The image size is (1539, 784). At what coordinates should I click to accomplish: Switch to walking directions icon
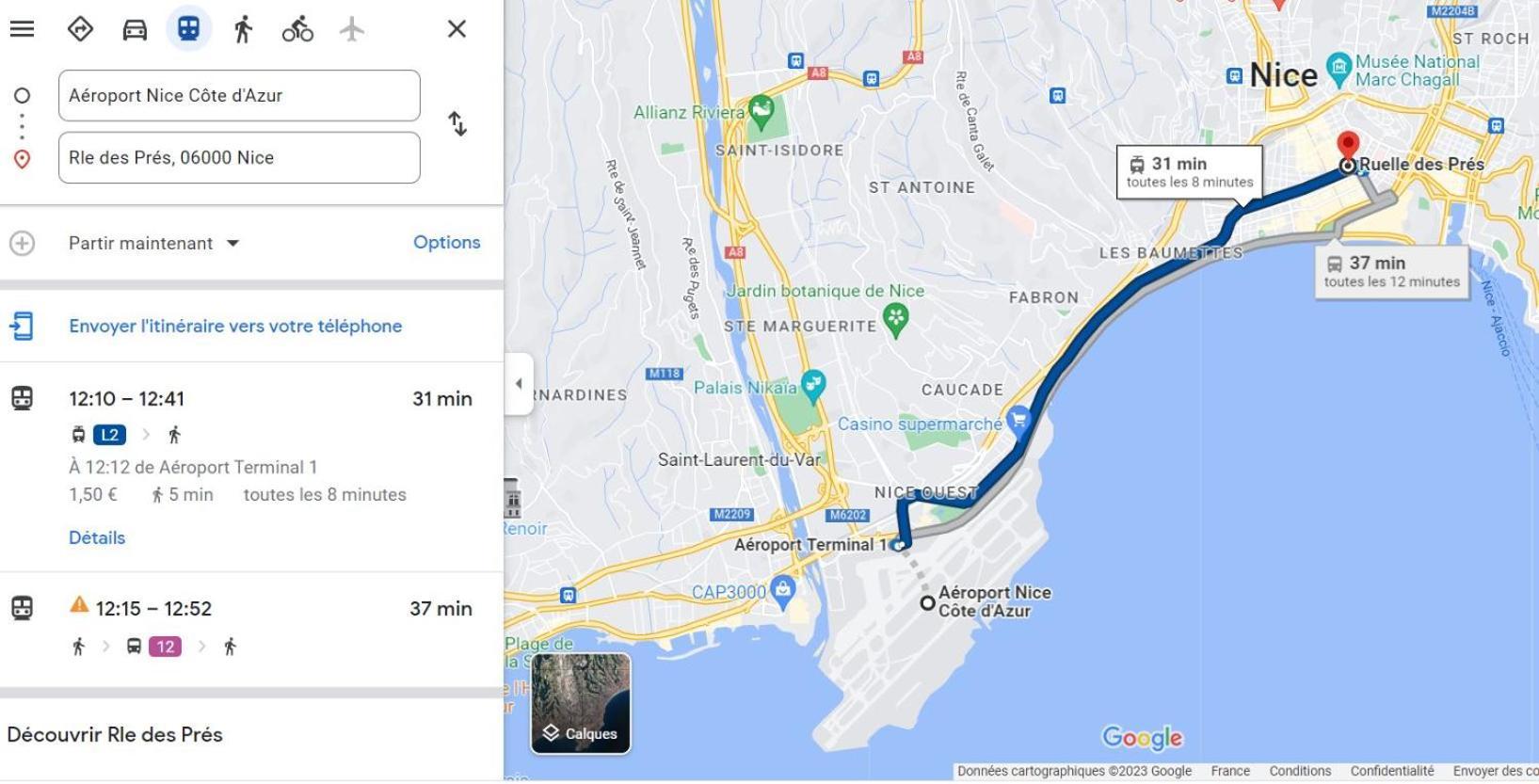point(243,28)
